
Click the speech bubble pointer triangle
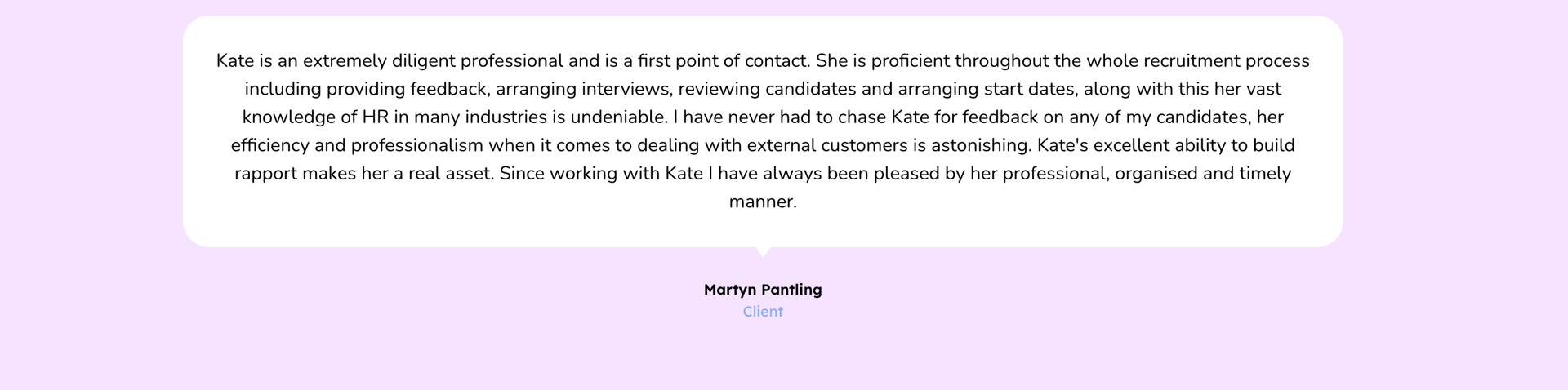763,252
